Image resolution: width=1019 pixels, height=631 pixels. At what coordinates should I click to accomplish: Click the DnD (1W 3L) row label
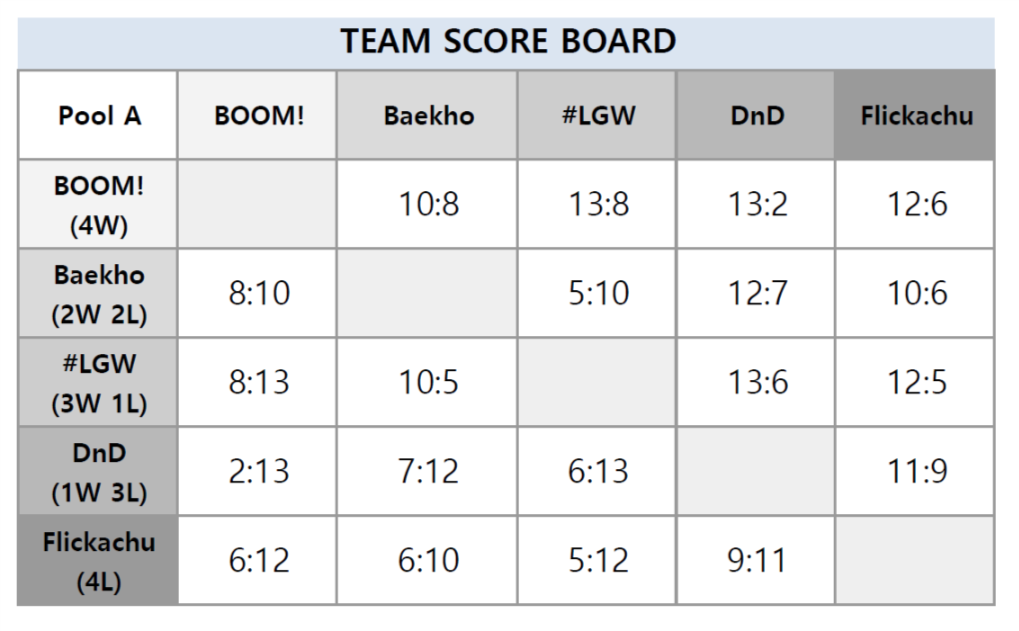pyautogui.click(x=98, y=471)
